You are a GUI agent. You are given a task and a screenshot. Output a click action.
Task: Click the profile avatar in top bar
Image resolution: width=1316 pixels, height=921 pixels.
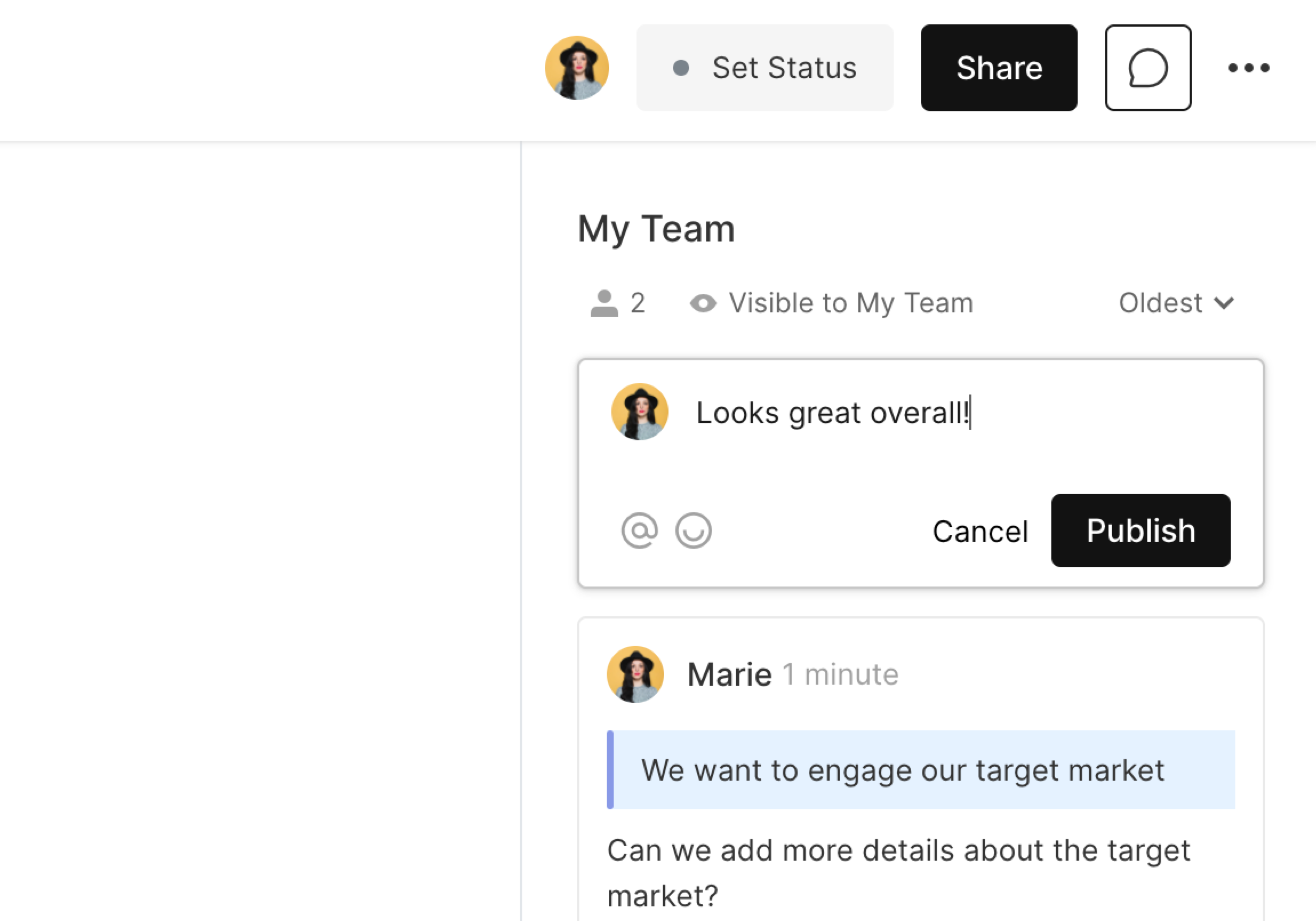577,68
